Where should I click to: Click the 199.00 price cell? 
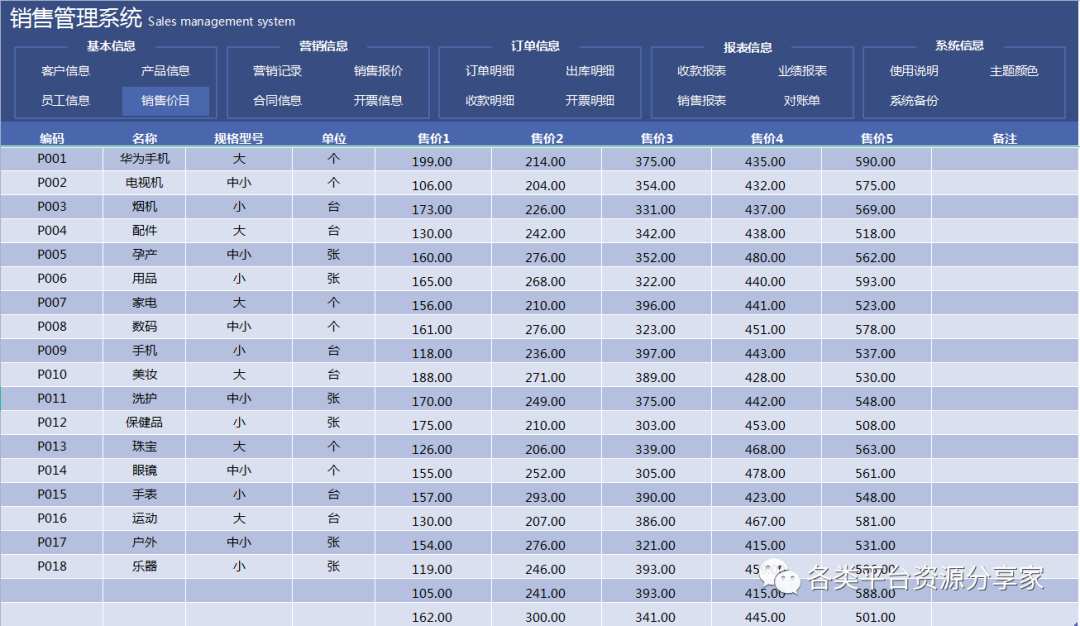click(x=433, y=160)
